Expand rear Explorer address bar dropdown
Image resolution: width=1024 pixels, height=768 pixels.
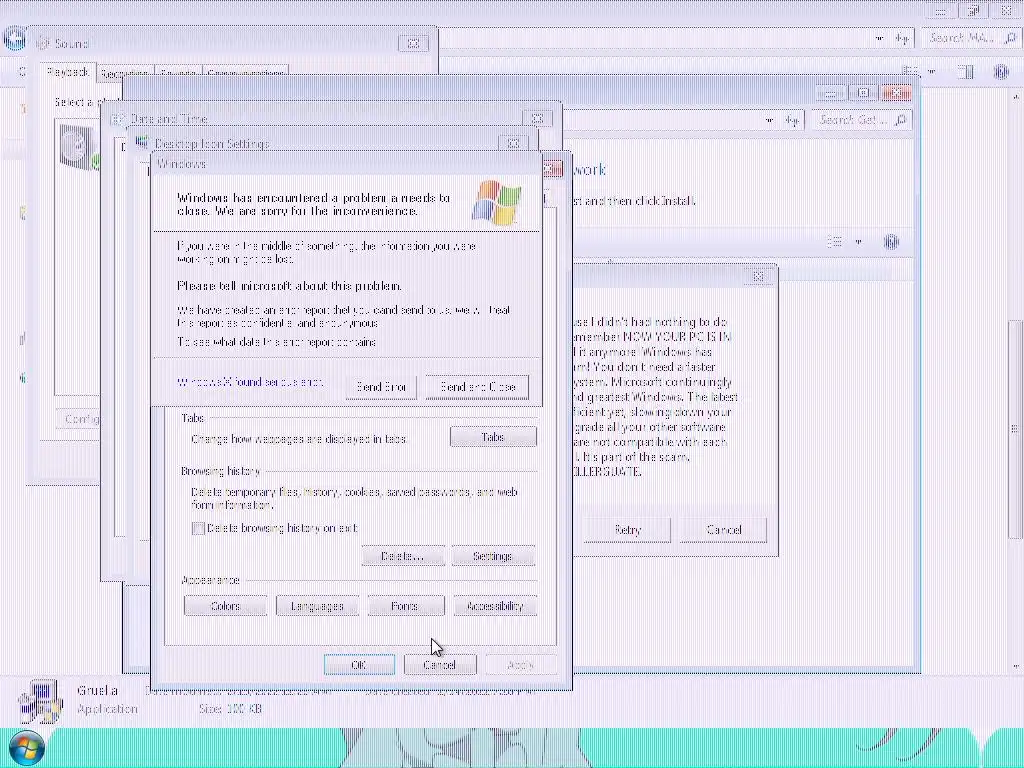click(x=879, y=39)
